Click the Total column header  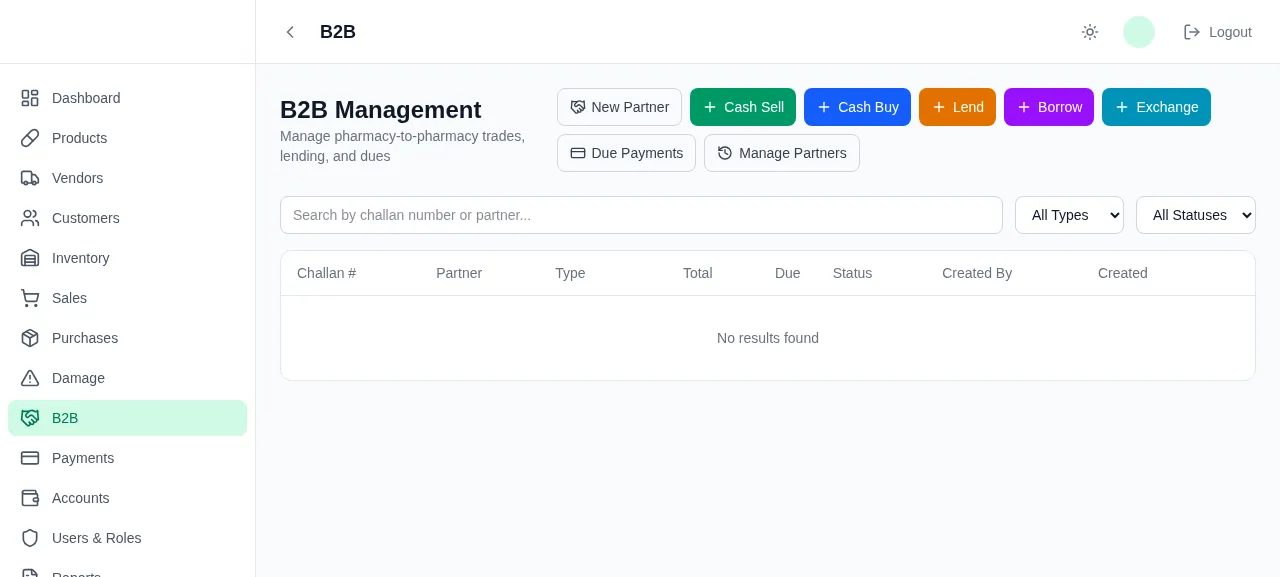(x=698, y=273)
